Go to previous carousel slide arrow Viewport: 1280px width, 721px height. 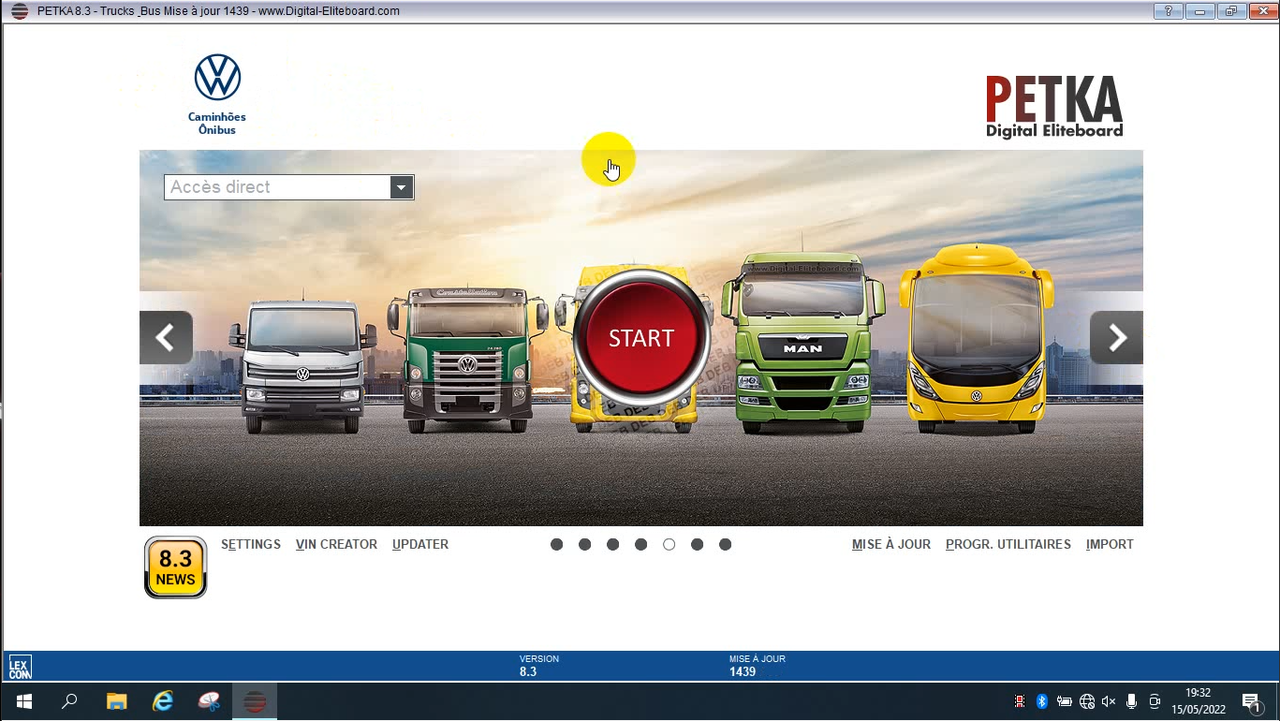click(x=166, y=338)
